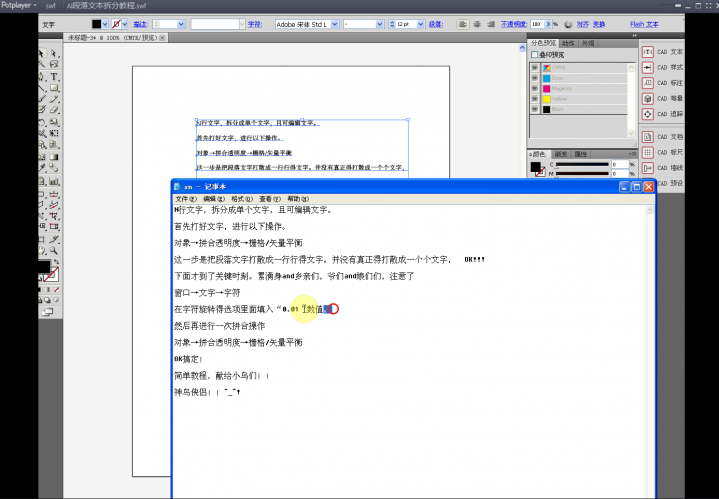Click the CAD 文本 dimension icon
Screen dimensions: 719x499
click(x=648, y=52)
